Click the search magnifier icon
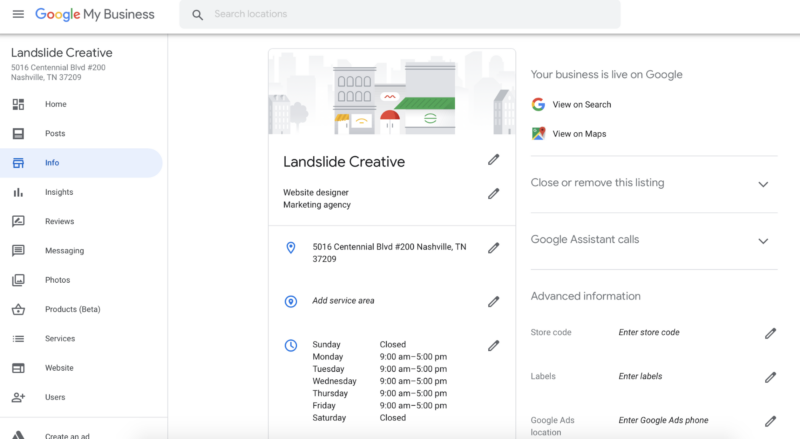The image size is (800, 439). click(x=197, y=15)
